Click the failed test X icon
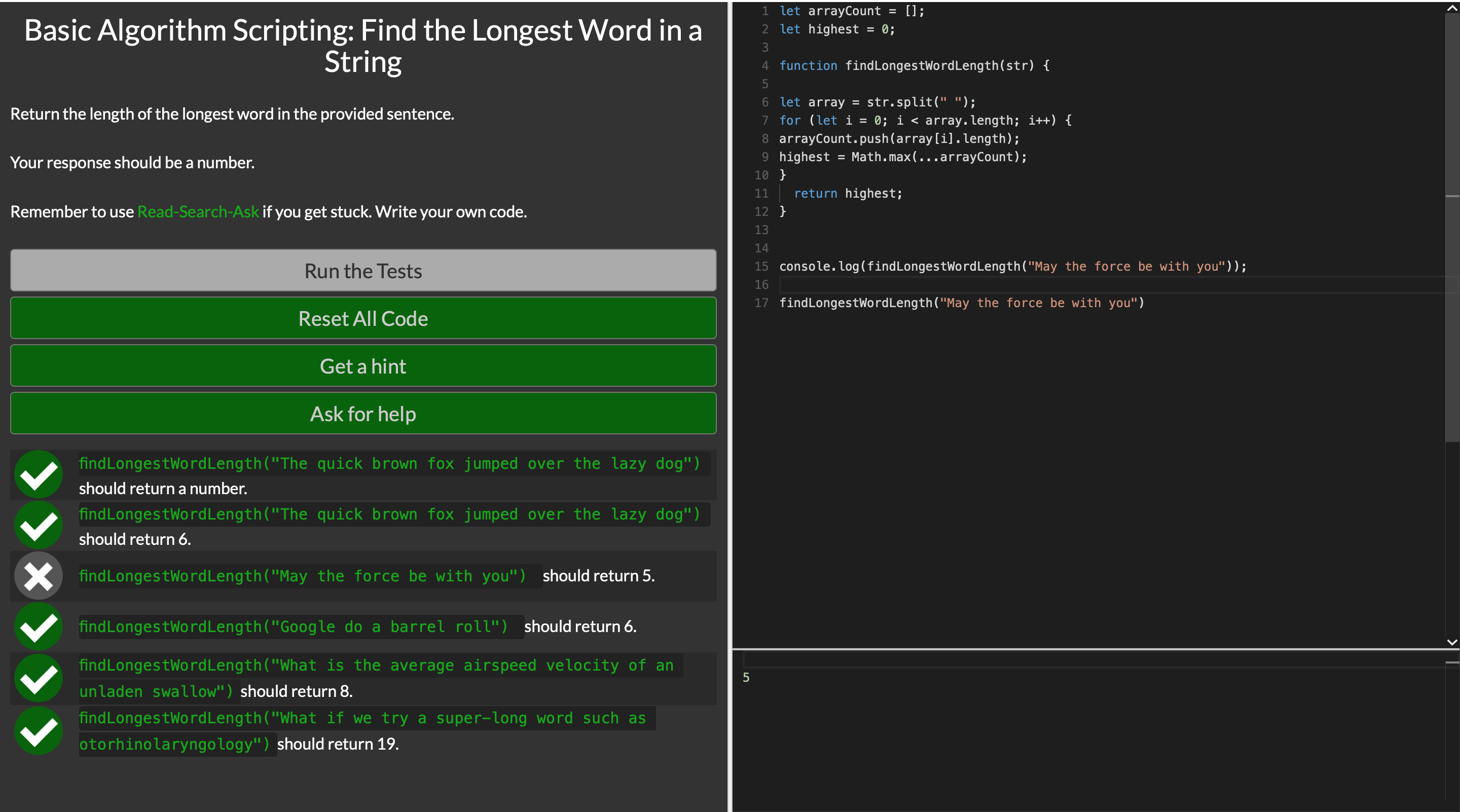The width and height of the screenshot is (1460, 812). click(38, 576)
